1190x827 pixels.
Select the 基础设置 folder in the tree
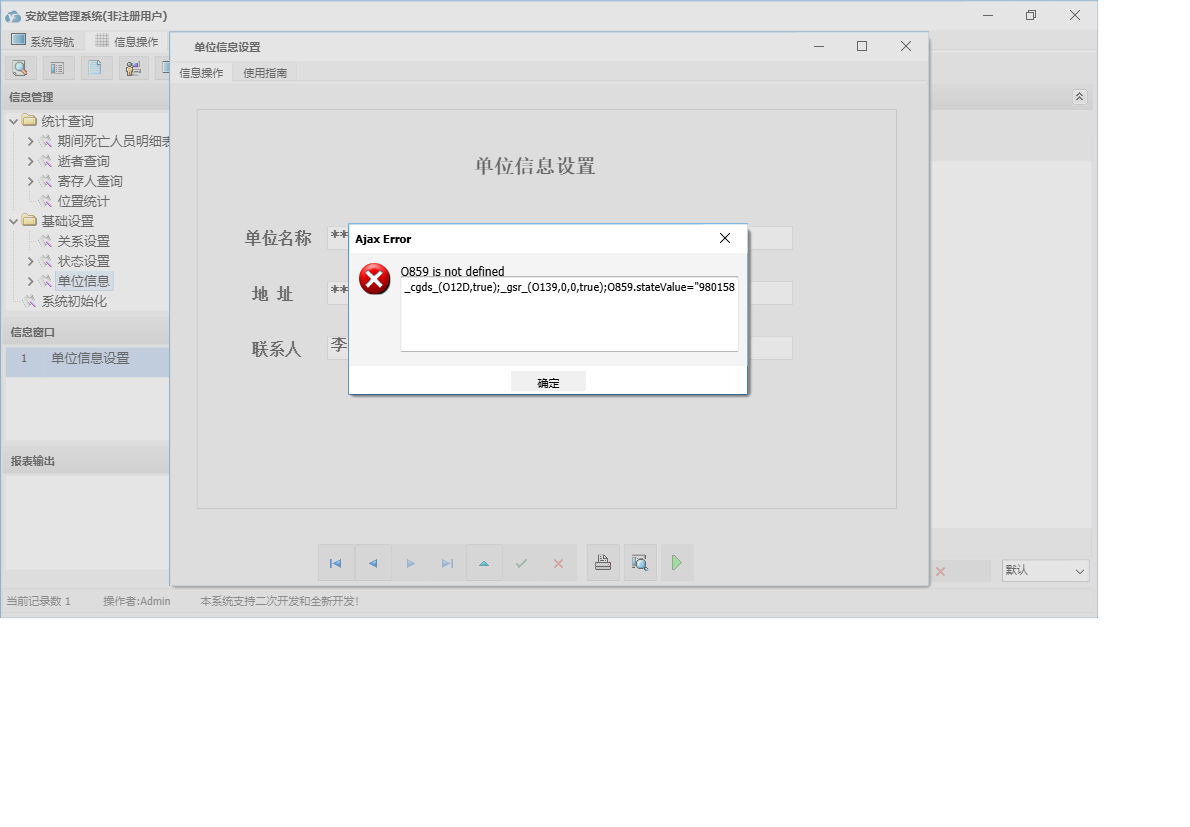pos(68,222)
